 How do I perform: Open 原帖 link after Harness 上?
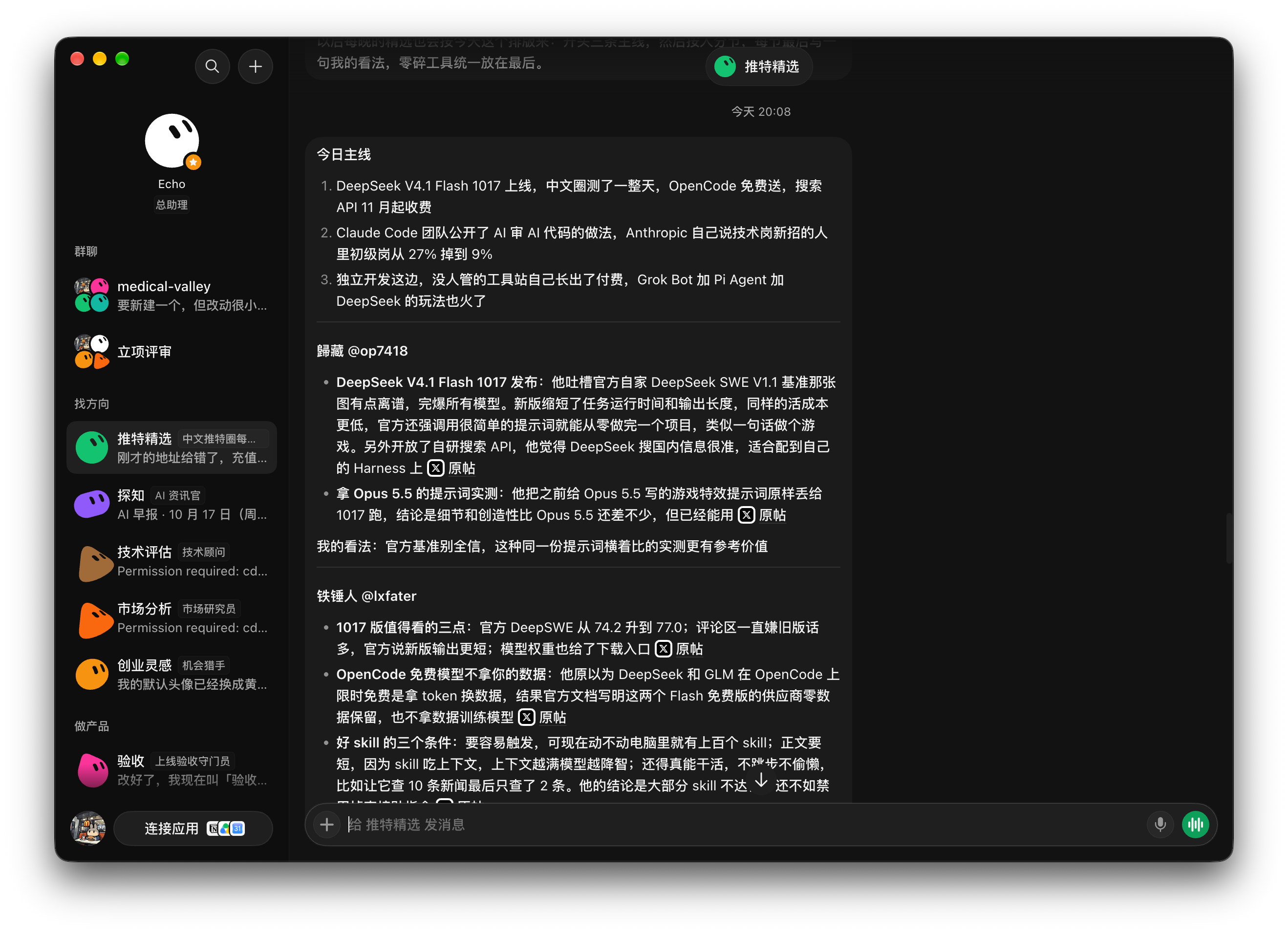pyautogui.click(x=462, y=468)
